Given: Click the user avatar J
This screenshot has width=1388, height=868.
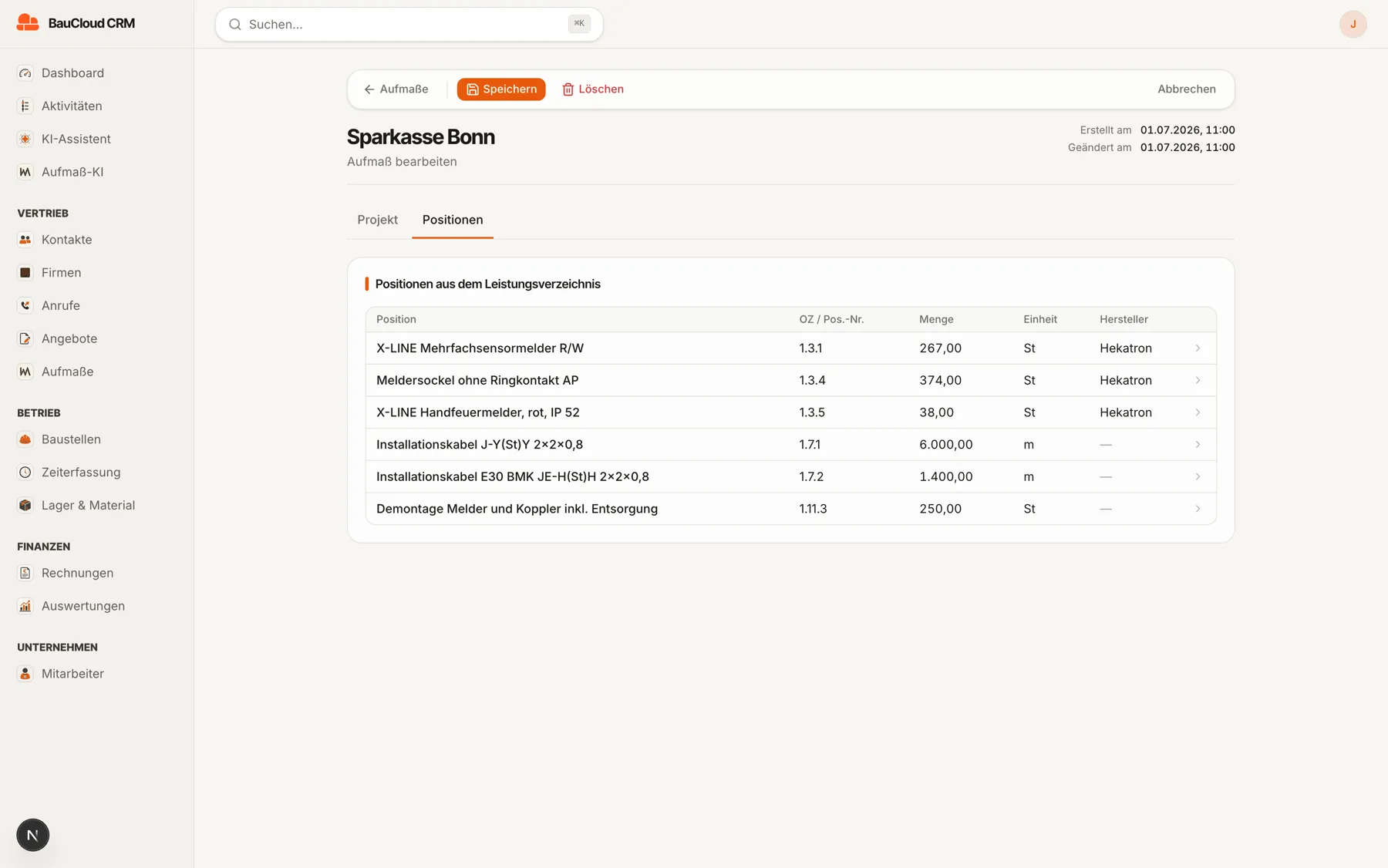Looking at the screenshot, I should pos(1353,25).
